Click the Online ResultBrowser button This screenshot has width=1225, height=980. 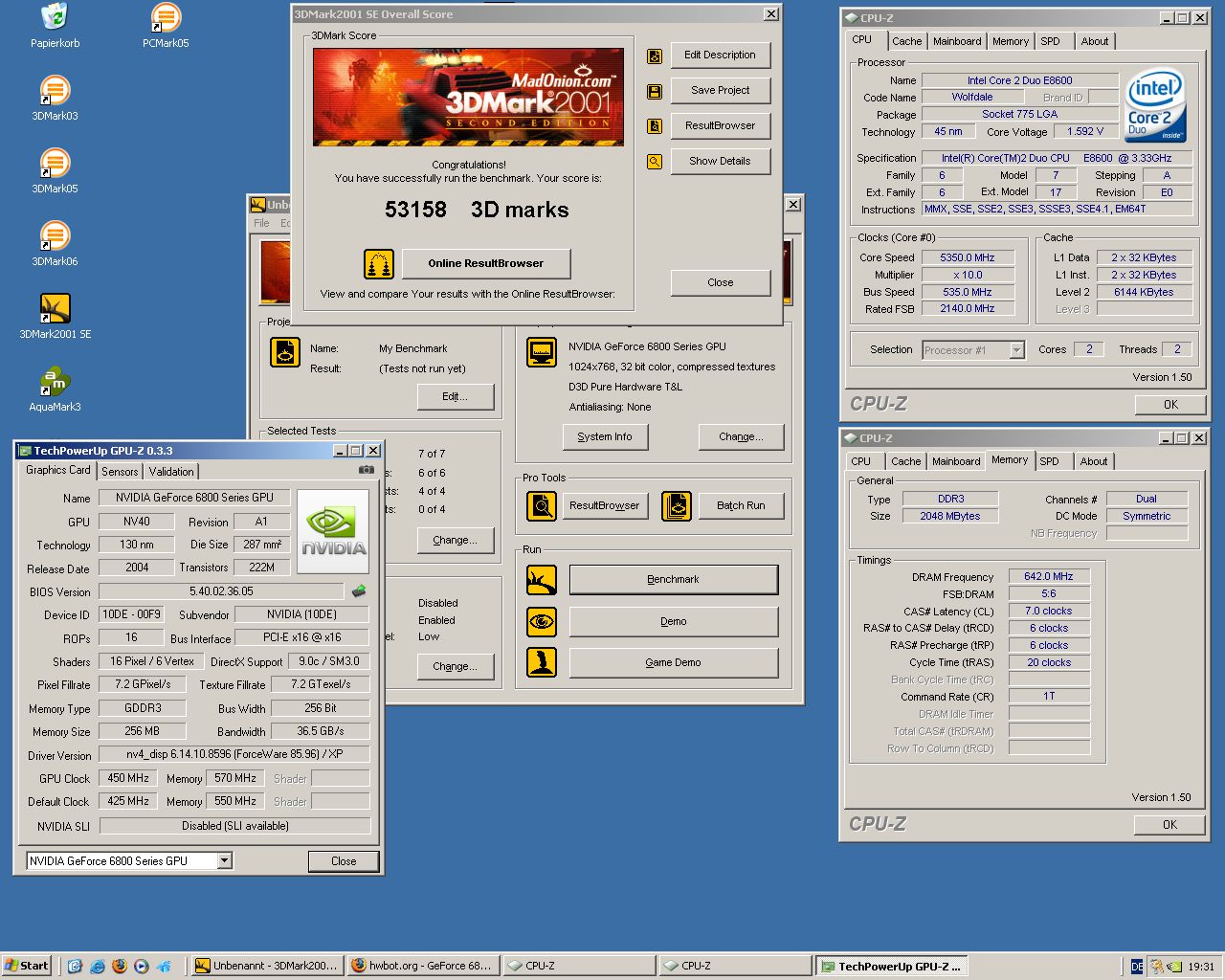pos(486,263)
